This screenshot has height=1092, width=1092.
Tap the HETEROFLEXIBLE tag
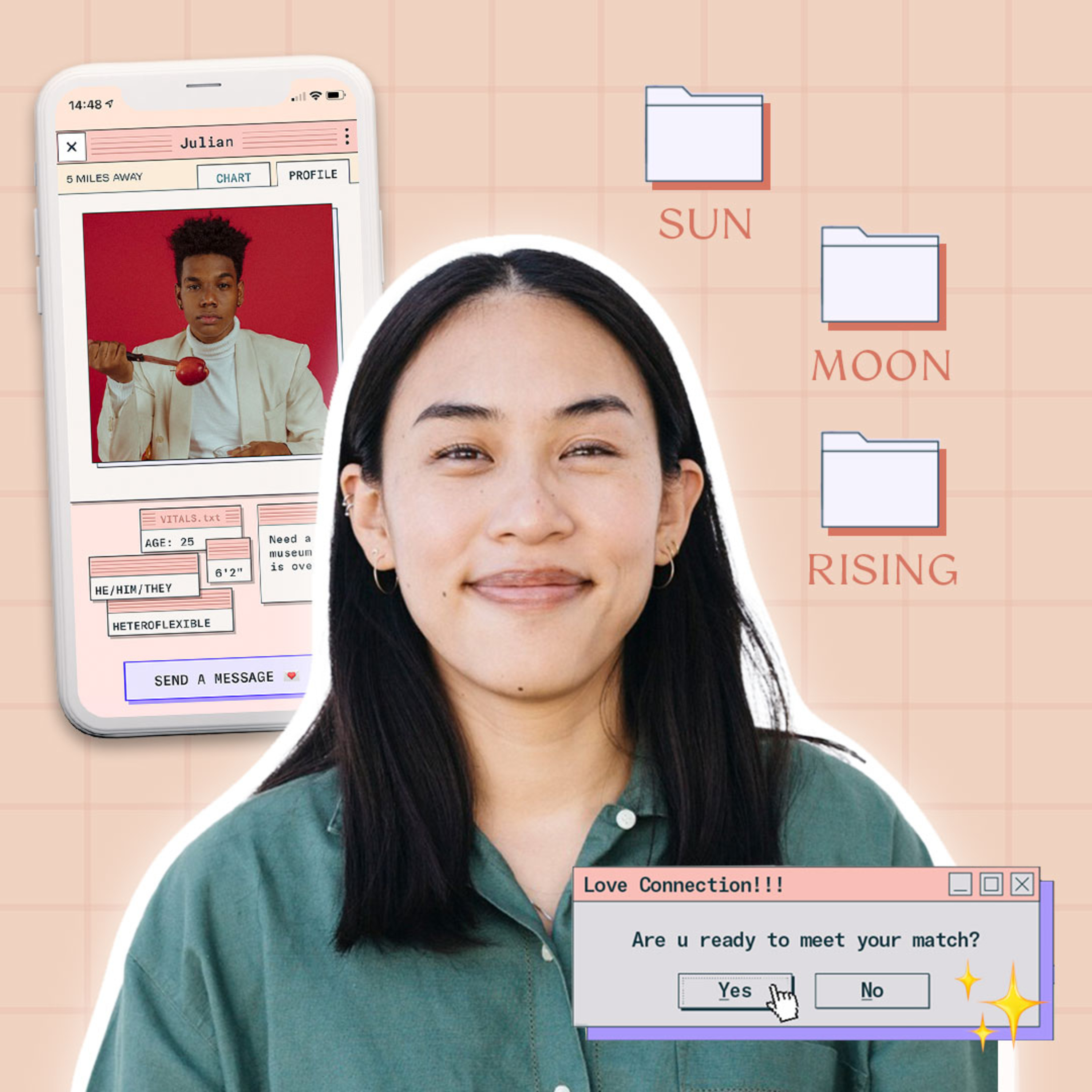coord(162,625)
